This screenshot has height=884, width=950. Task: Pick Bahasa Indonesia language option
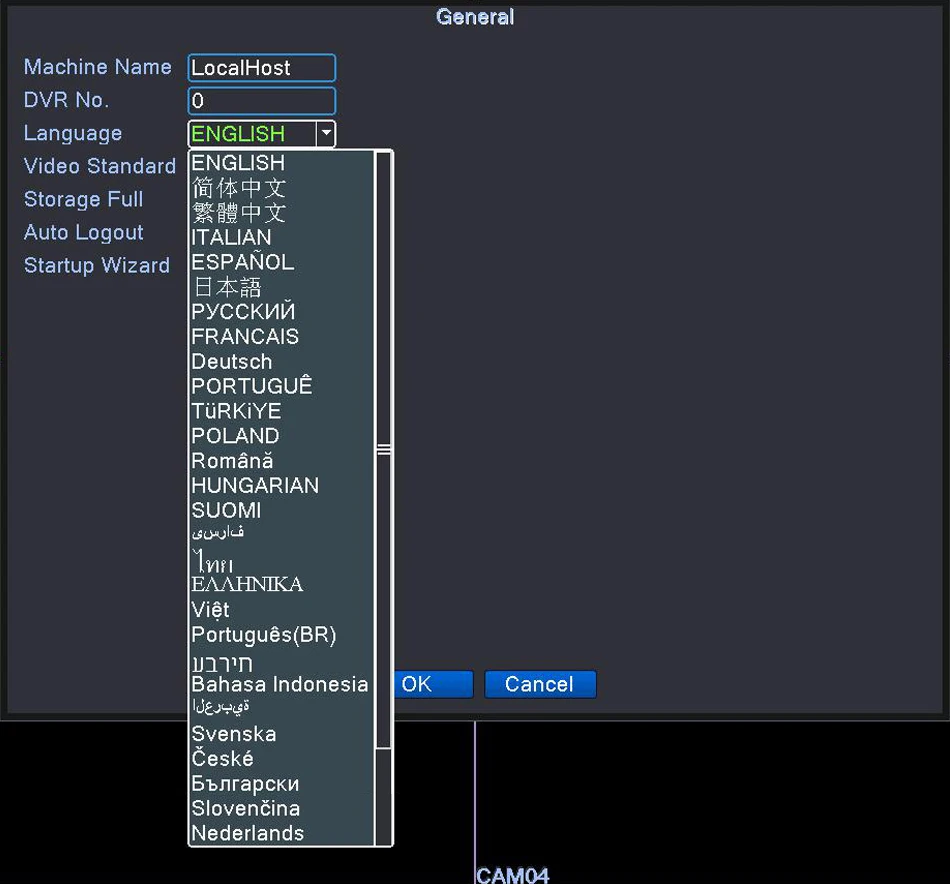point(282,684)
